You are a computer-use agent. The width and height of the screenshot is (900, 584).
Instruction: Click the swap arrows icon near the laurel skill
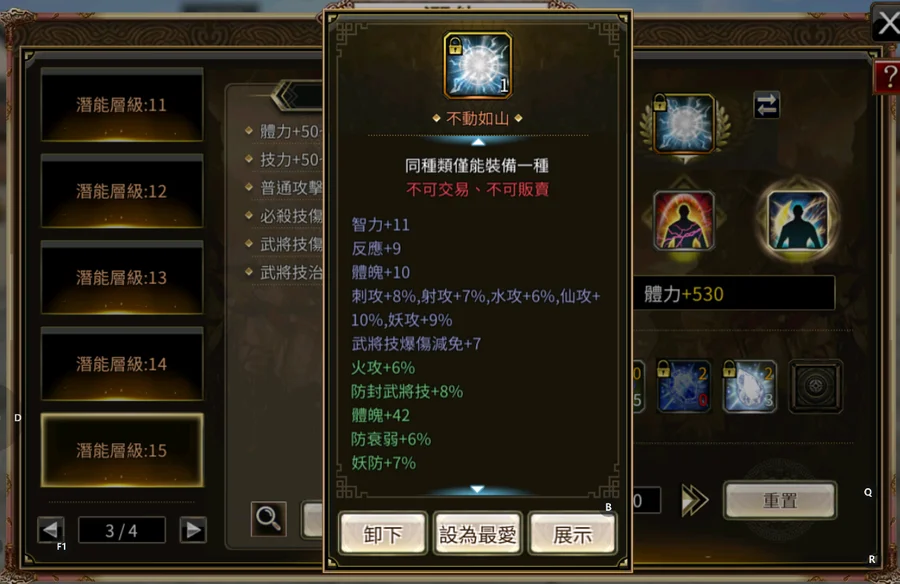tap(766, 105)
